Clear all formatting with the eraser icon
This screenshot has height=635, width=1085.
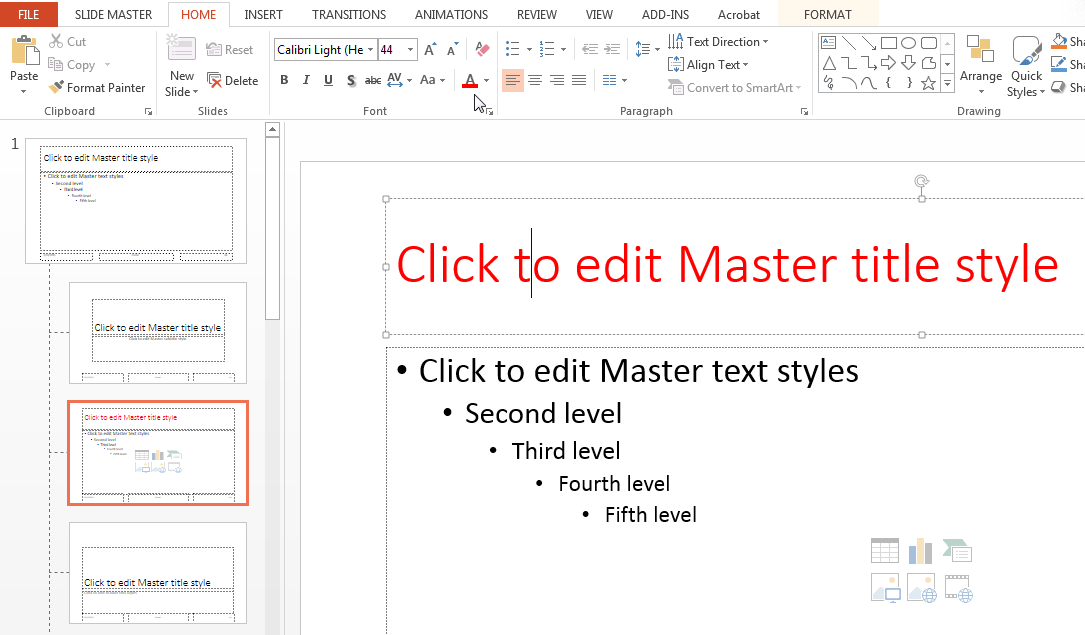482,48
